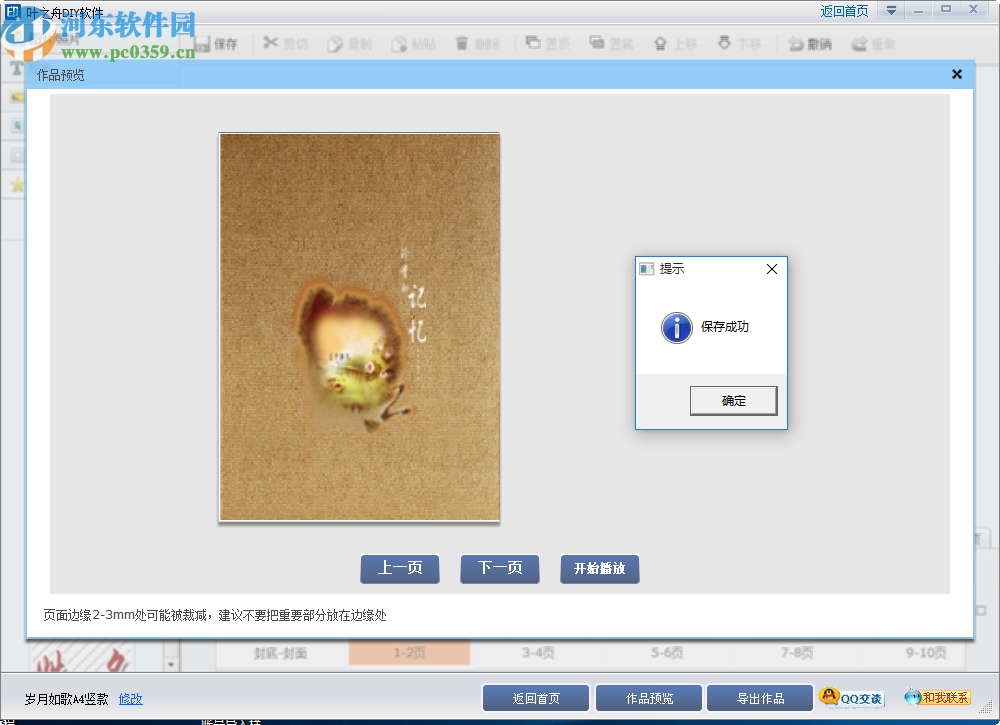Select the 封底-封面 page tab
1000x725 pixels.
tap(280, 653)
